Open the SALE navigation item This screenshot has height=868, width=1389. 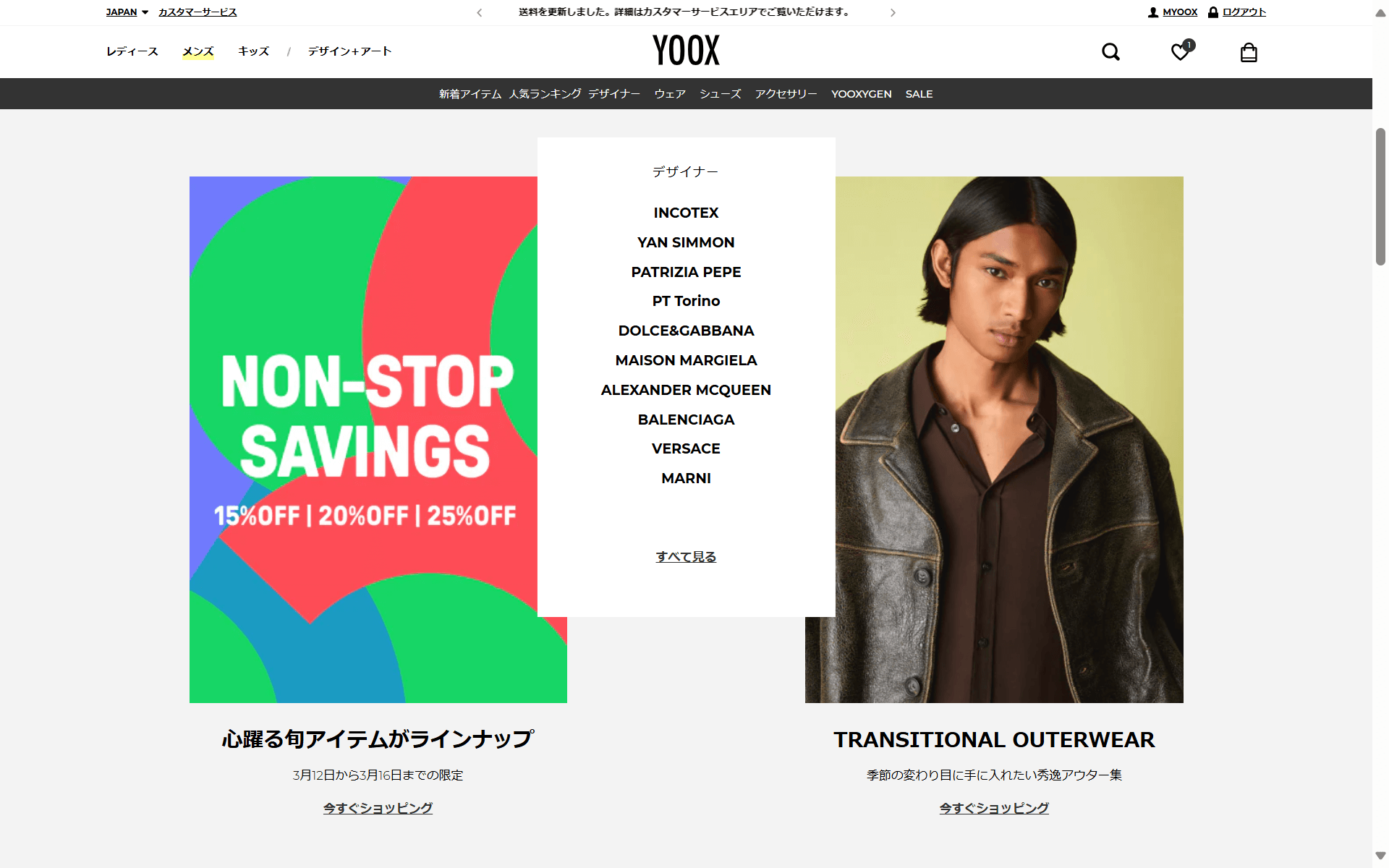(919, 94)
